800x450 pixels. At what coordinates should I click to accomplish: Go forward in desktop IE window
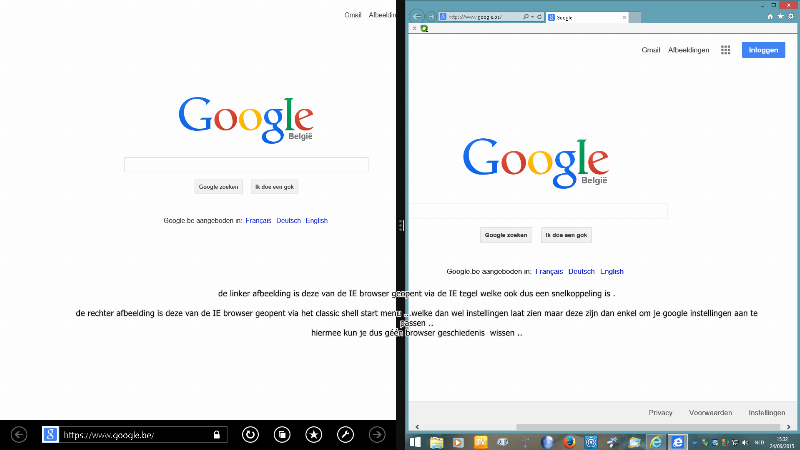[431, 16]
